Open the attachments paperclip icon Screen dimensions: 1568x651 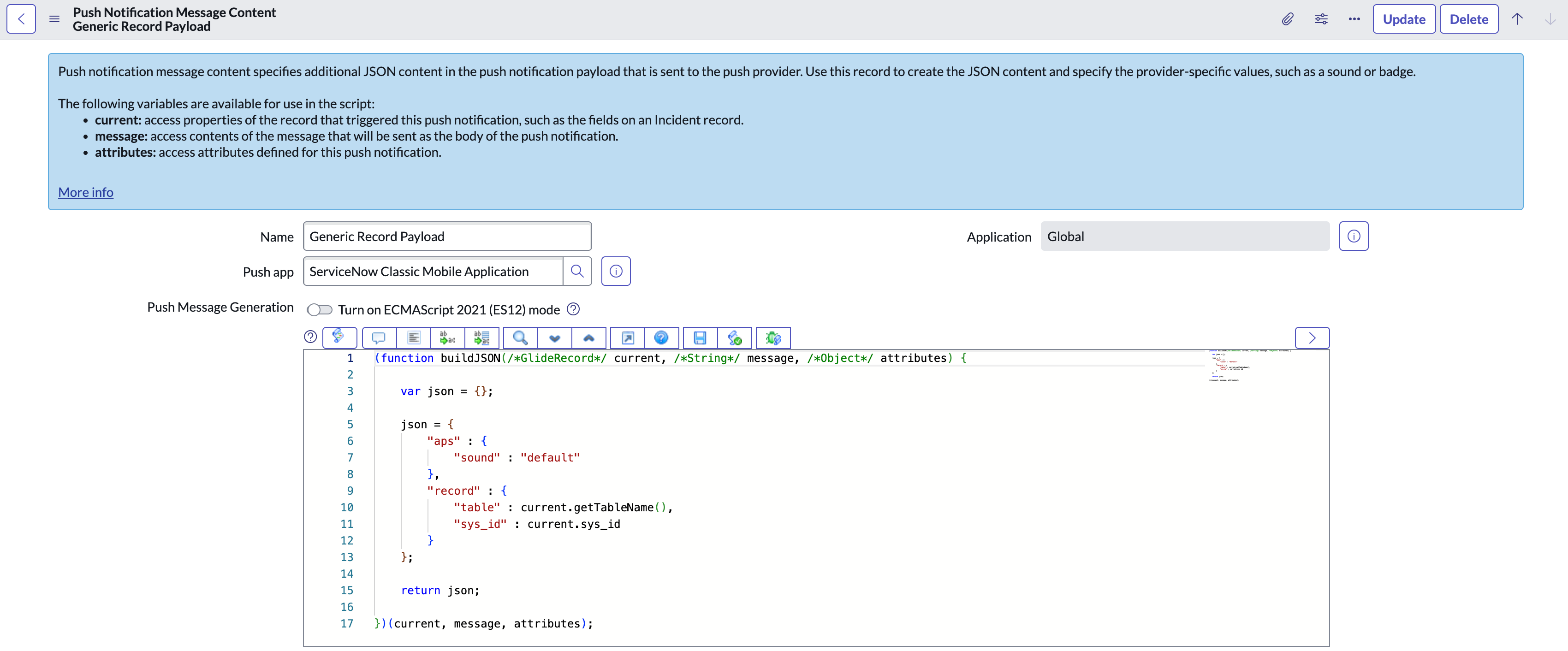point(1288,19)
